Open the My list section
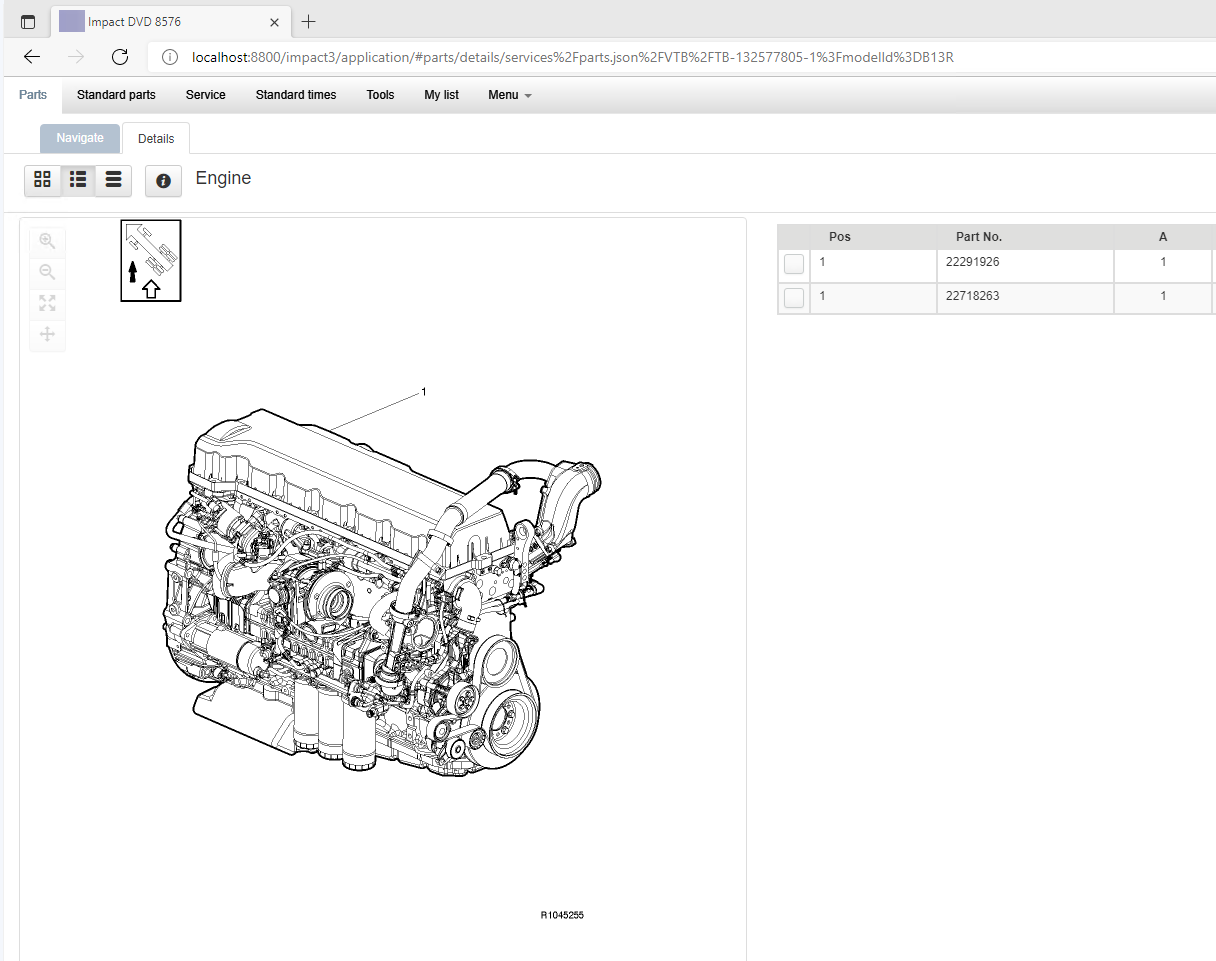This screenshot has width=1216, height=961. point(441,95)
